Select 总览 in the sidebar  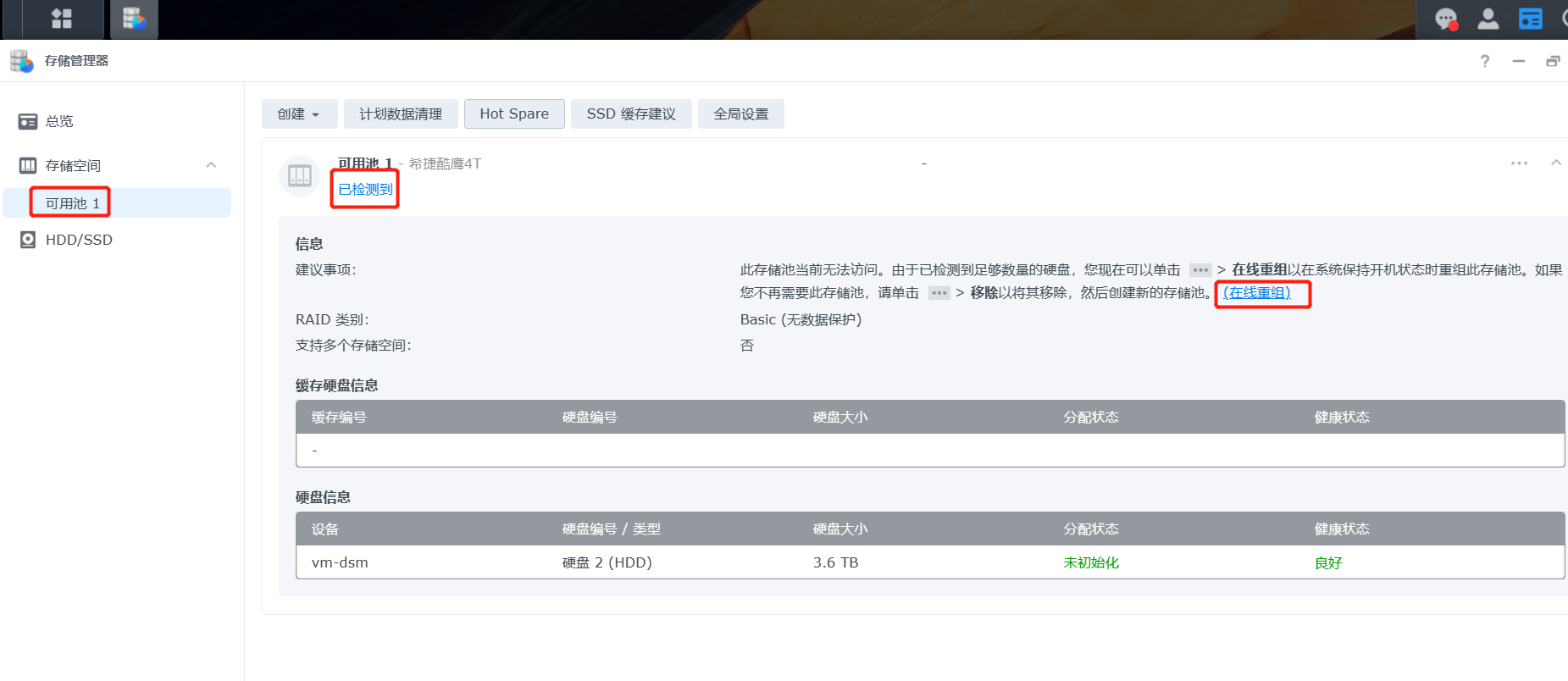59,122
